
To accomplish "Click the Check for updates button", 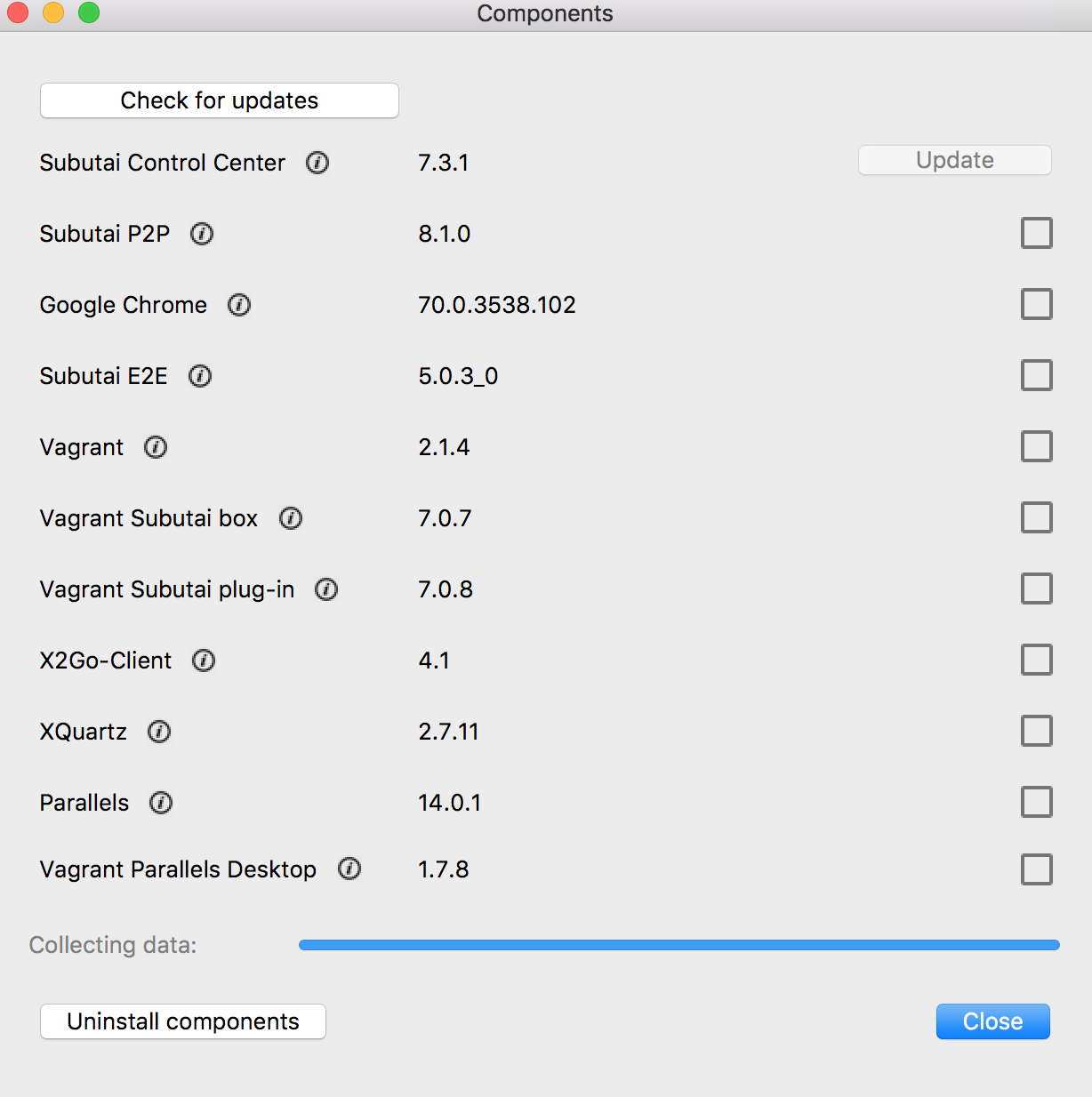I will pyautogui.click(x=219, y=100).
